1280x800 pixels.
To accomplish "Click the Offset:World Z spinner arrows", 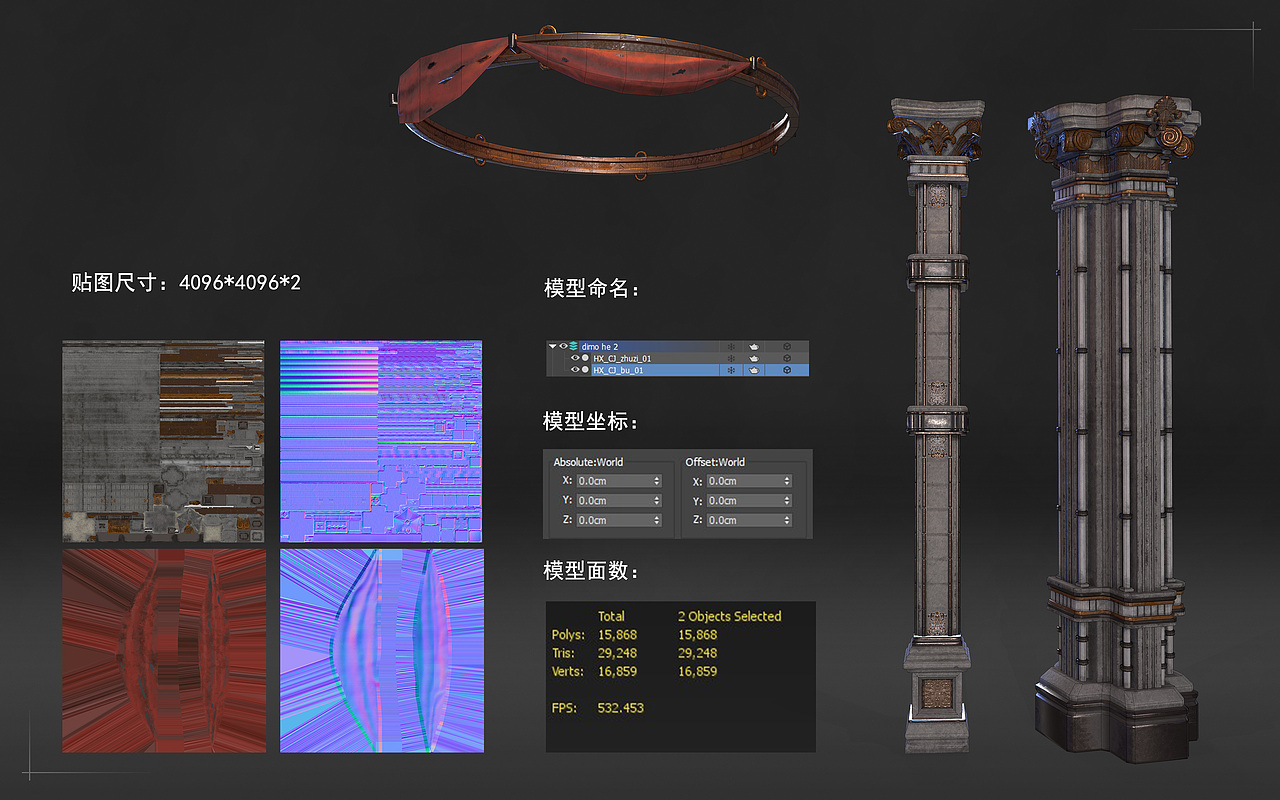I will point(788,520).
